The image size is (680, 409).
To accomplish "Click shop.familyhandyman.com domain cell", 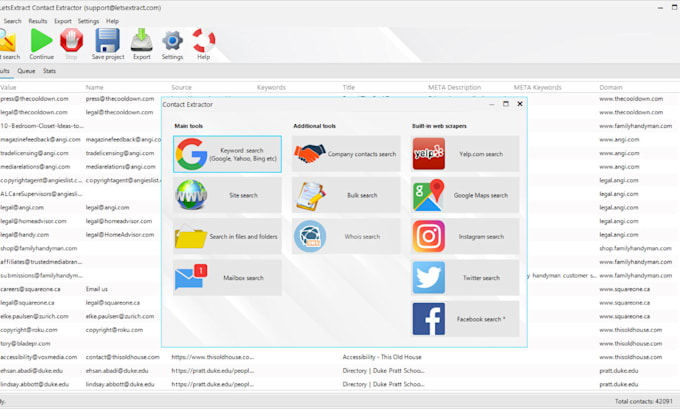I will [635, 248].
